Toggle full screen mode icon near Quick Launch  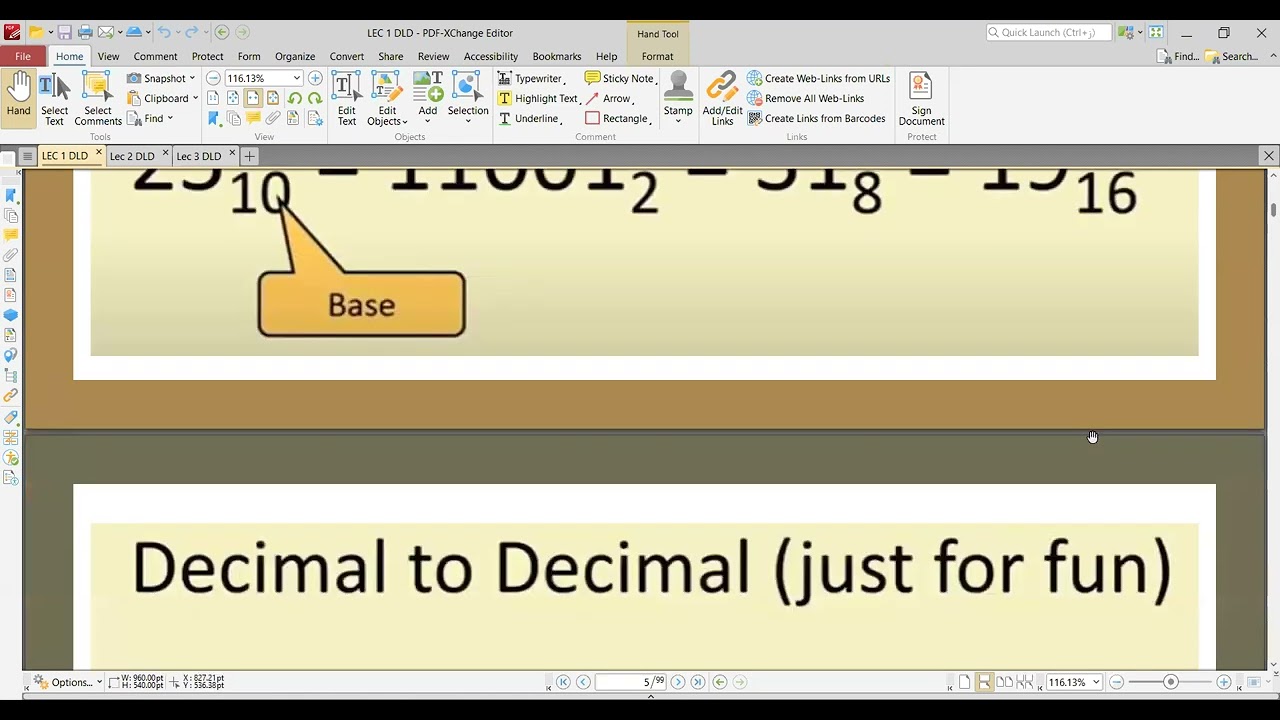click(x=1156, y=33)
